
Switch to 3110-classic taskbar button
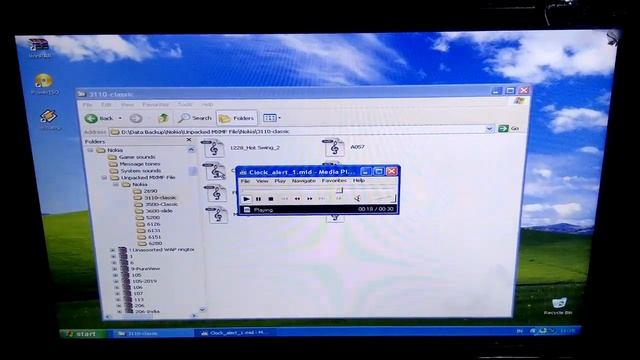(x=152, y=333)
